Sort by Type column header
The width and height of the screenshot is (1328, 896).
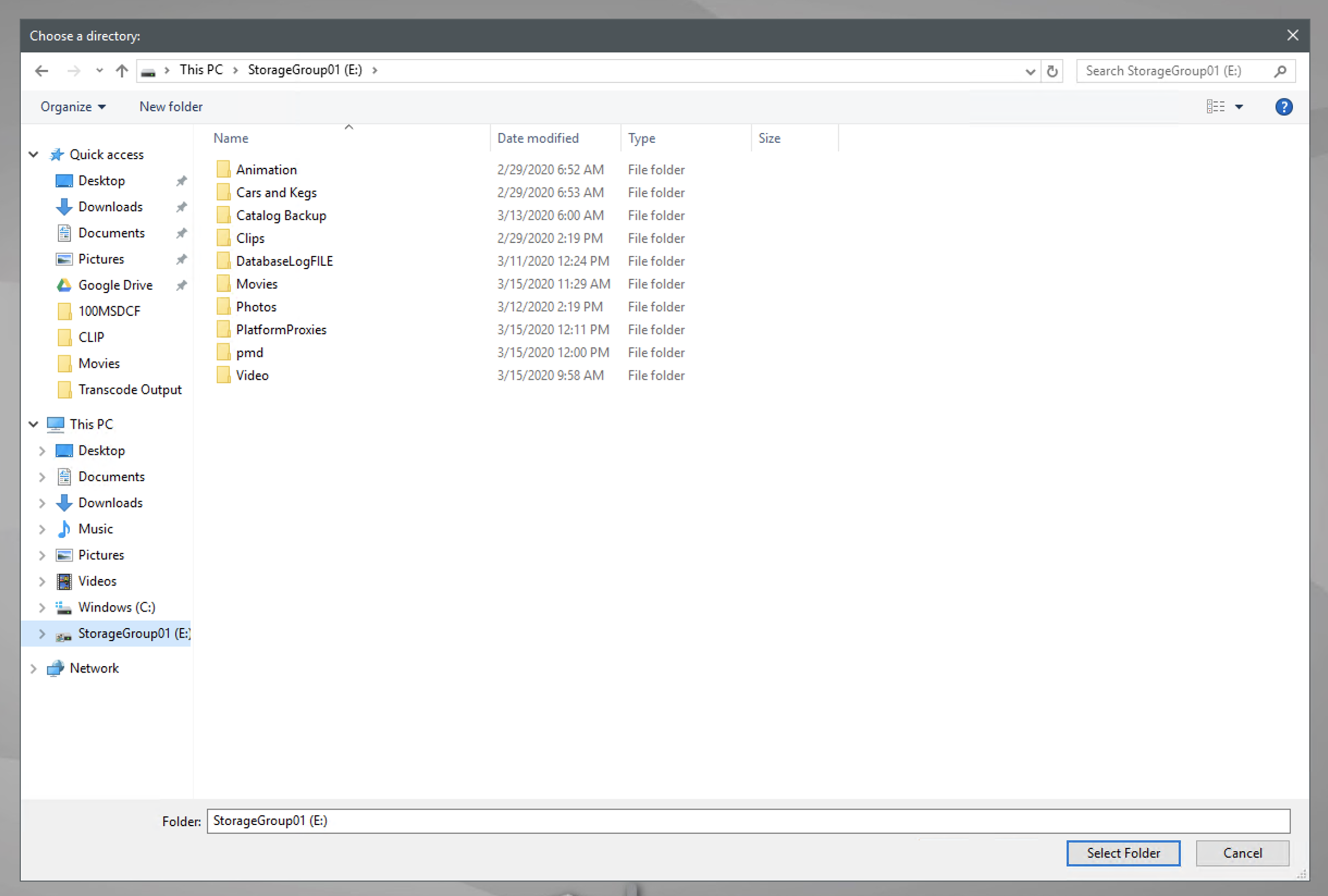click(x=642, y=138)
